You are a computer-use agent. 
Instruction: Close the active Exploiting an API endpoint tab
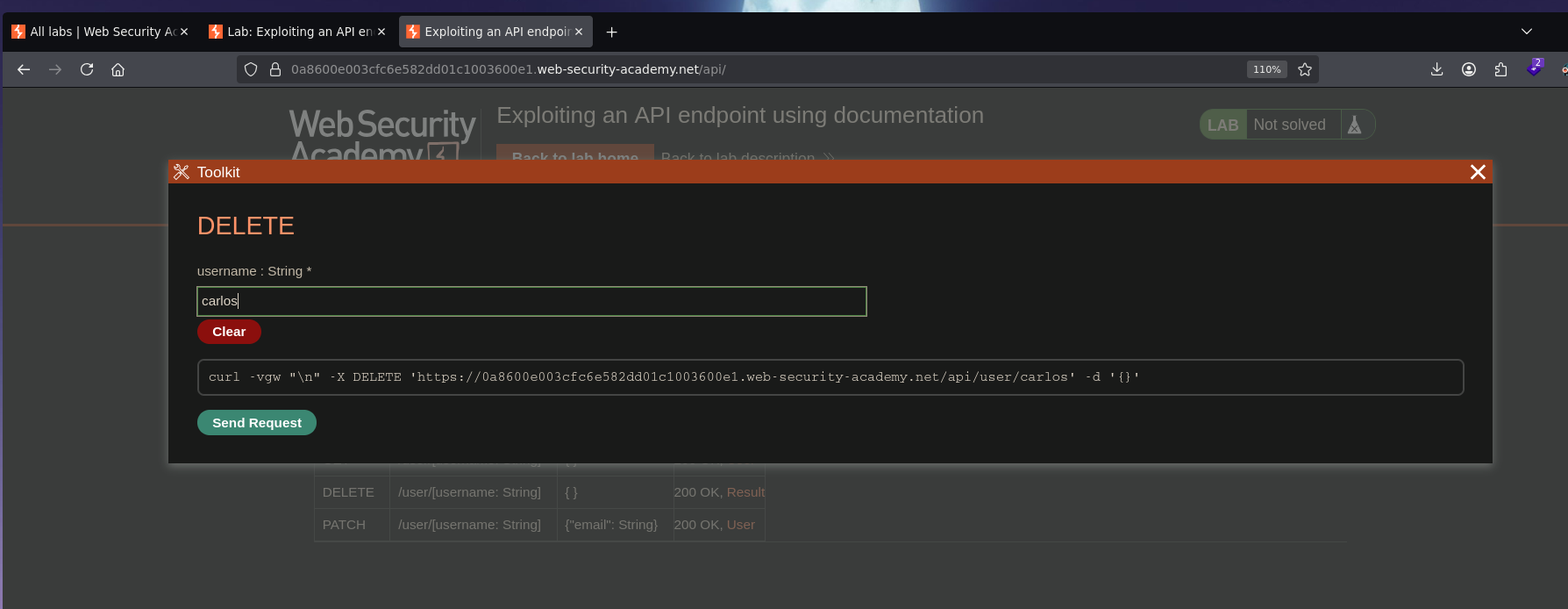[579, 32]
